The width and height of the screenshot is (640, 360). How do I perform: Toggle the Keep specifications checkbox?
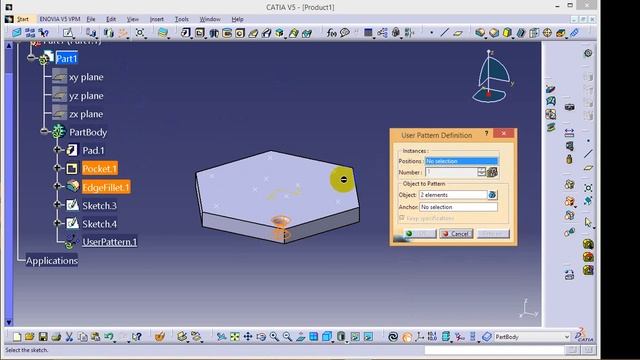pos(402,218)
